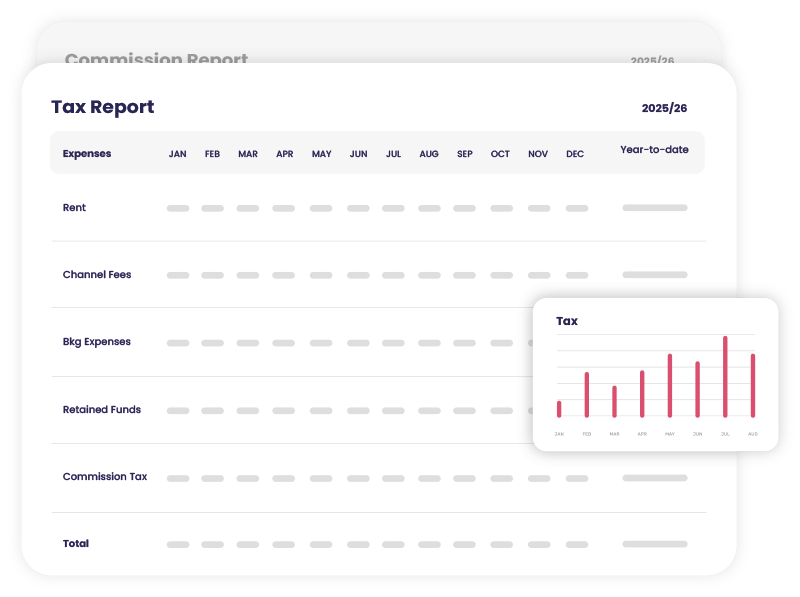Select the Rent expense row label
This screenshot has height=597, width=800.
pos(75,208)
